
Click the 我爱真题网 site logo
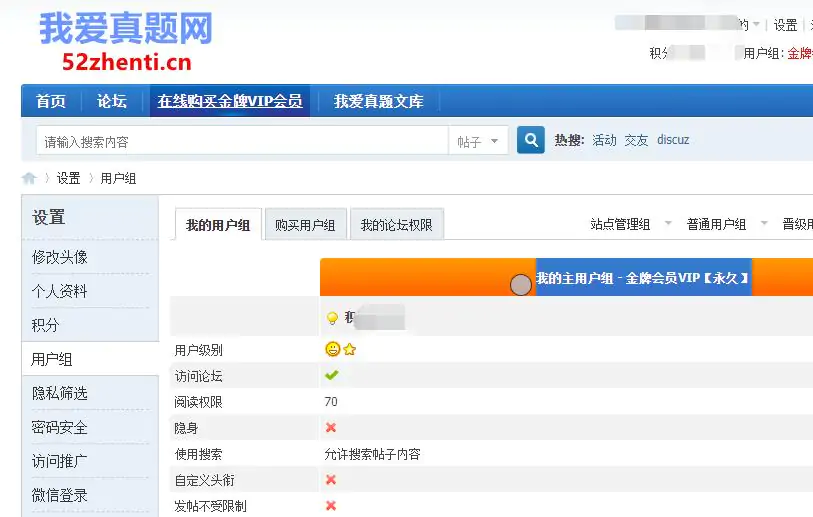point(126,41)
